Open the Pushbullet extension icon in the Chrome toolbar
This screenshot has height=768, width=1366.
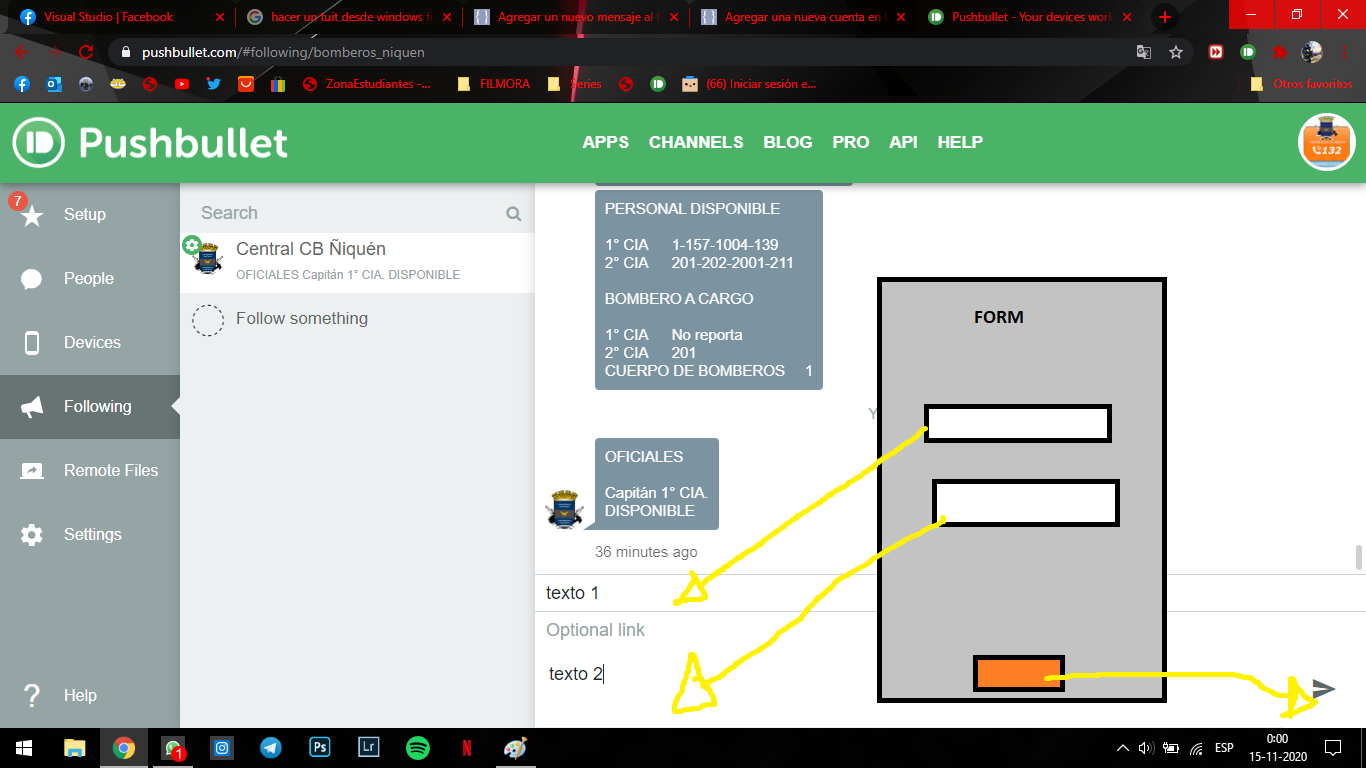(1248, 52)
